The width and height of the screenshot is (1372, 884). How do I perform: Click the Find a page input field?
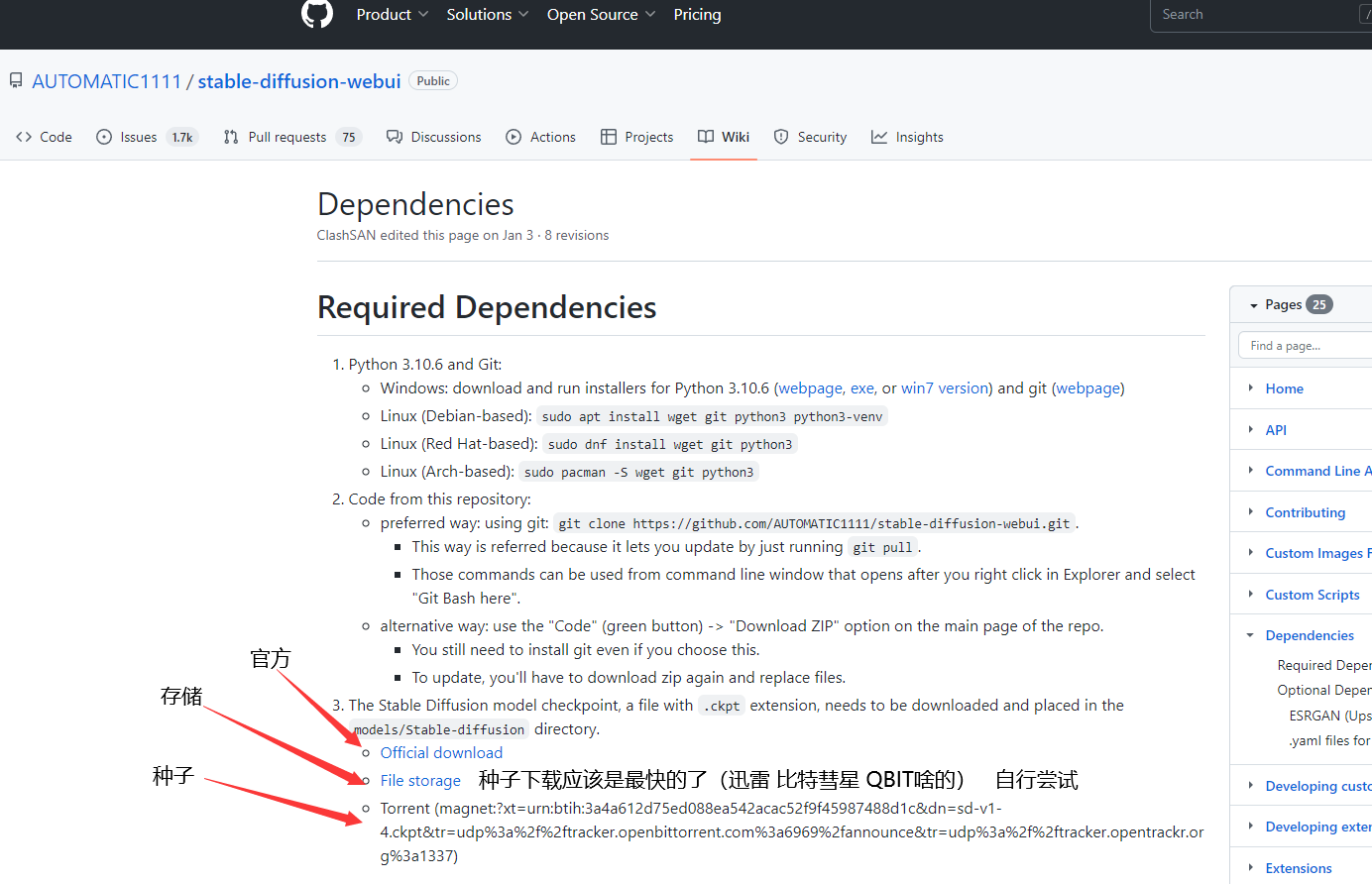(x=1304, y=346)
